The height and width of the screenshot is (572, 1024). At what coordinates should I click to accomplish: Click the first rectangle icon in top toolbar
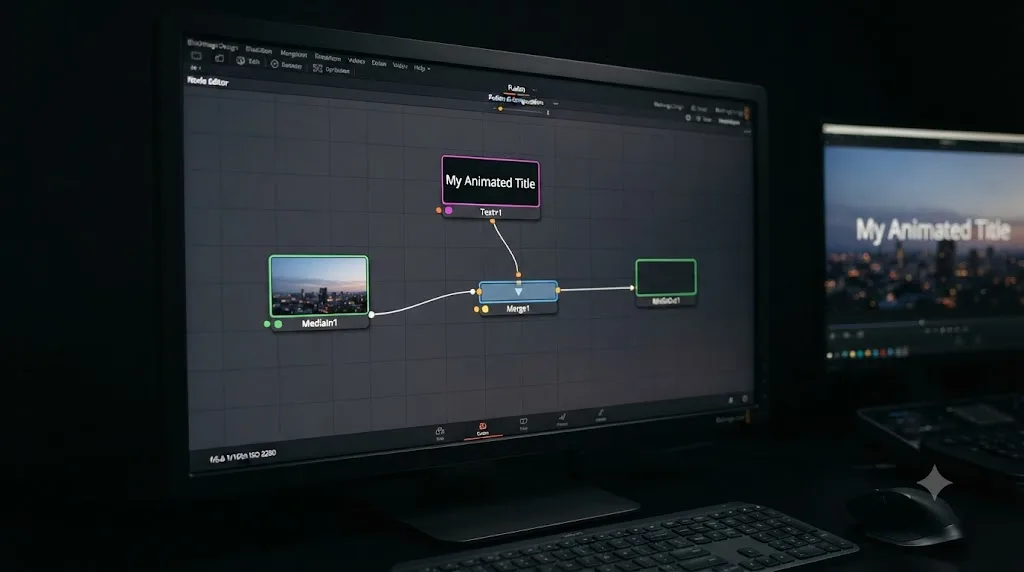(x=196, y=56)
